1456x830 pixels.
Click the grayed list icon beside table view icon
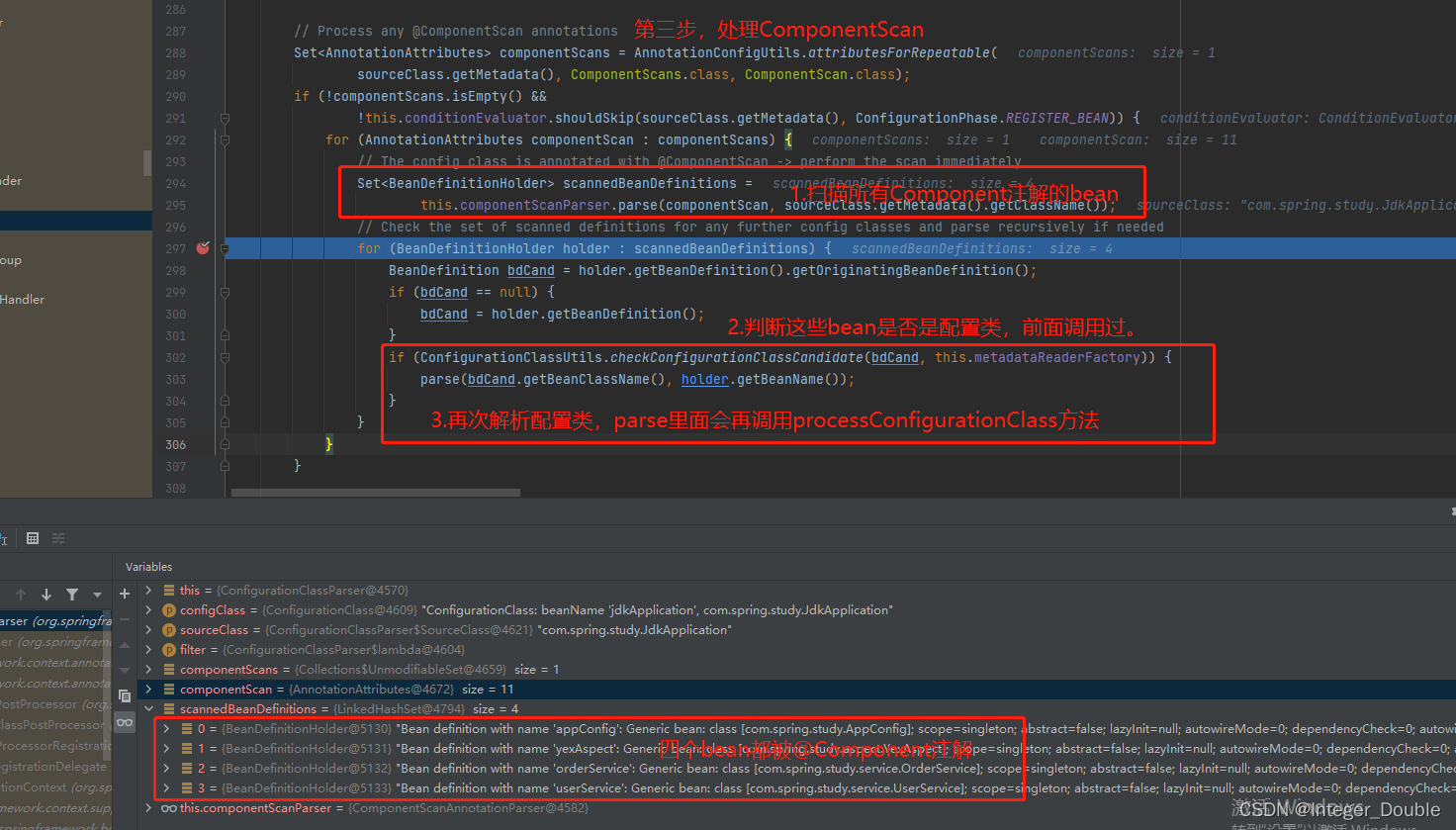click(x=58, y=538)
